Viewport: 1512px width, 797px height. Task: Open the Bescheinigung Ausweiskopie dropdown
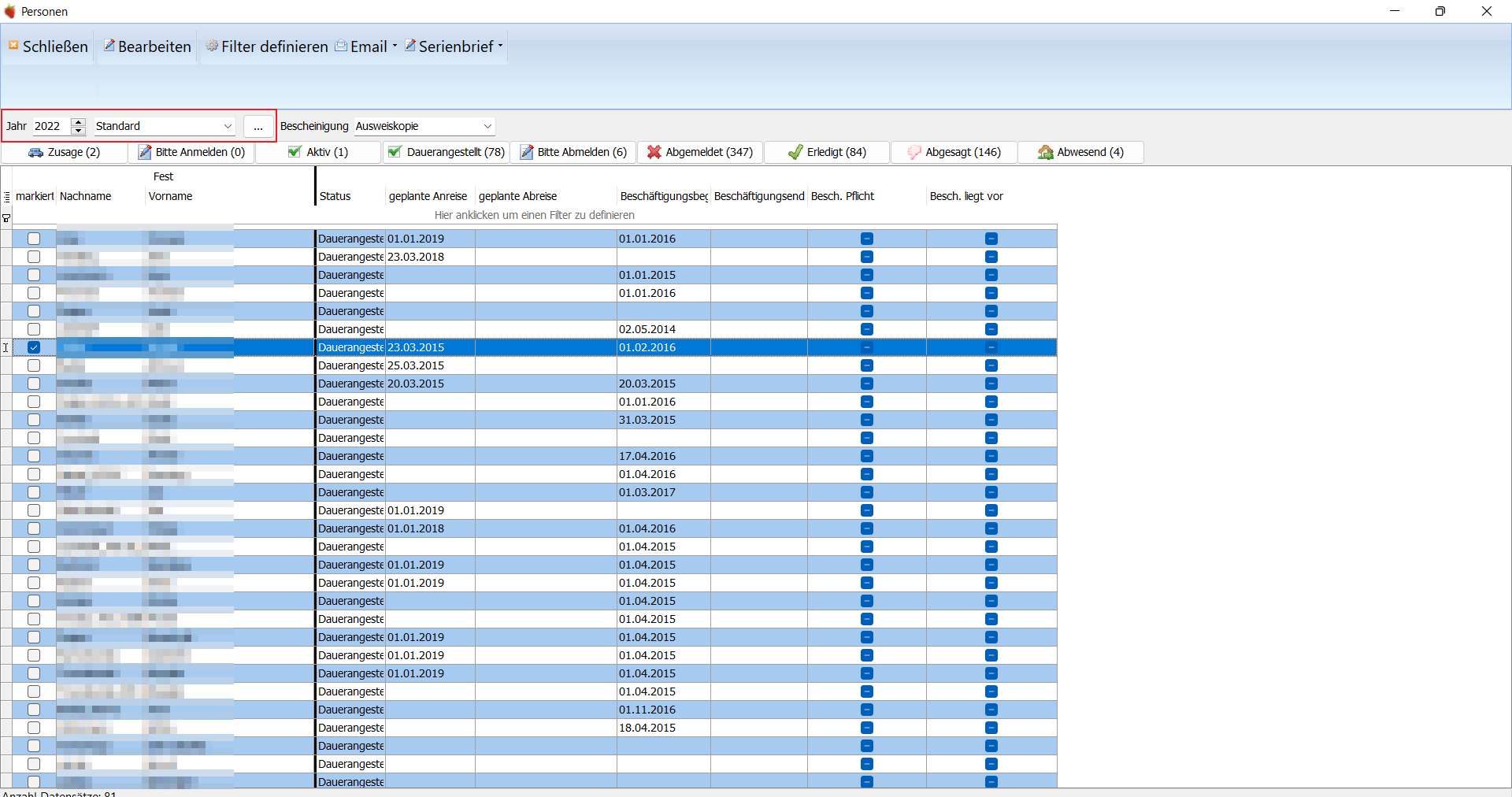click(487, 126)
